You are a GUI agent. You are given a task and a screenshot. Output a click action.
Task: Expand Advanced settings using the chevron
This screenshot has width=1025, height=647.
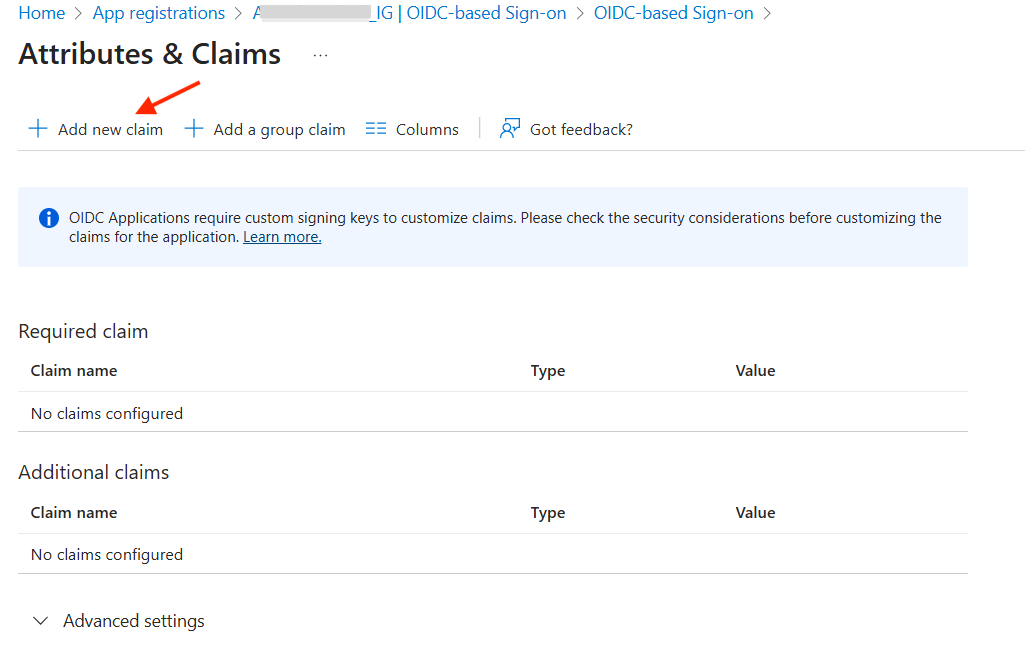click(41, 621)
